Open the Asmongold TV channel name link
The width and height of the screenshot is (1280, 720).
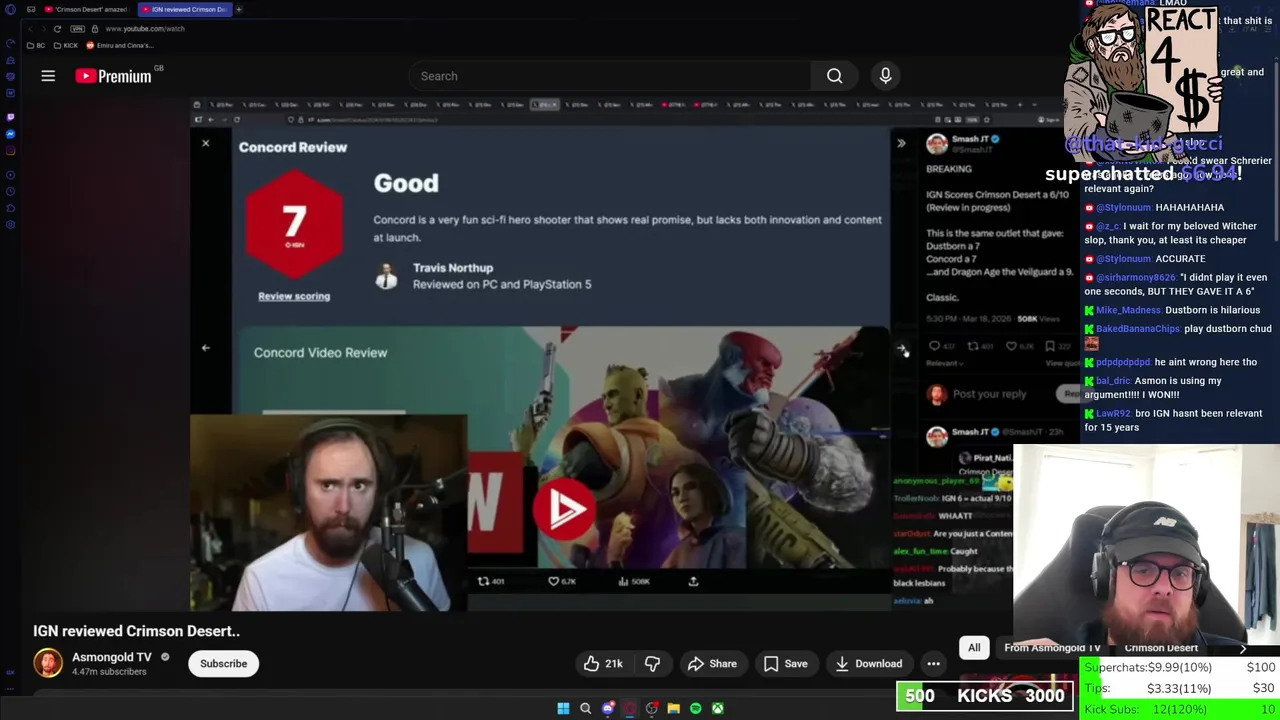click(x=111, y=657)
